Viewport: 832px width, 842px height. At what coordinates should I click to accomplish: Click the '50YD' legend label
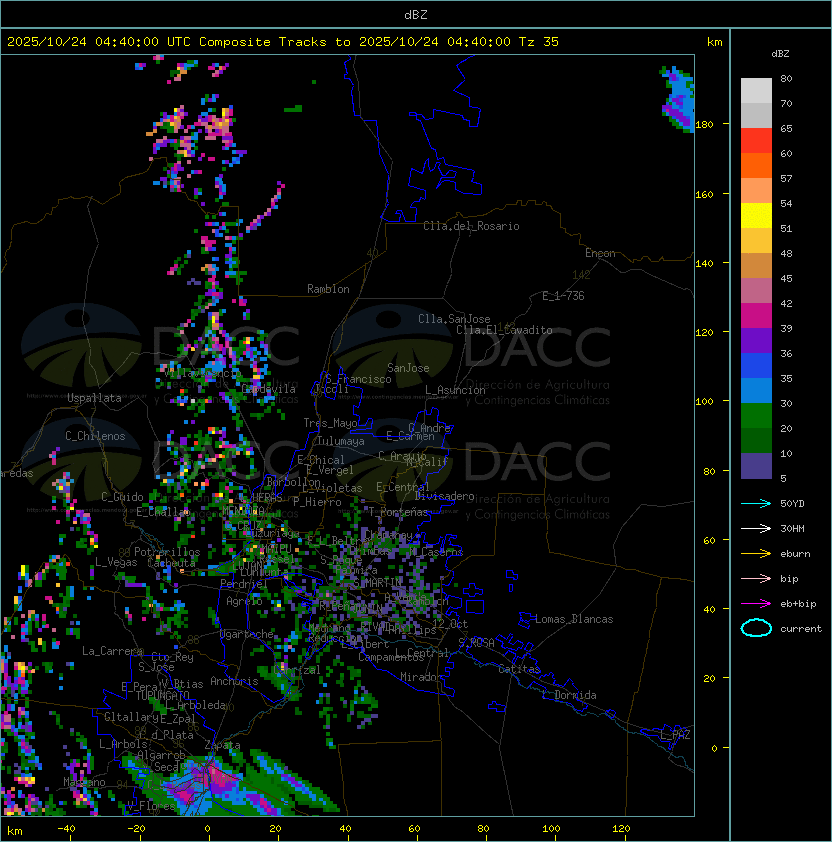click(x=792, y=503)
